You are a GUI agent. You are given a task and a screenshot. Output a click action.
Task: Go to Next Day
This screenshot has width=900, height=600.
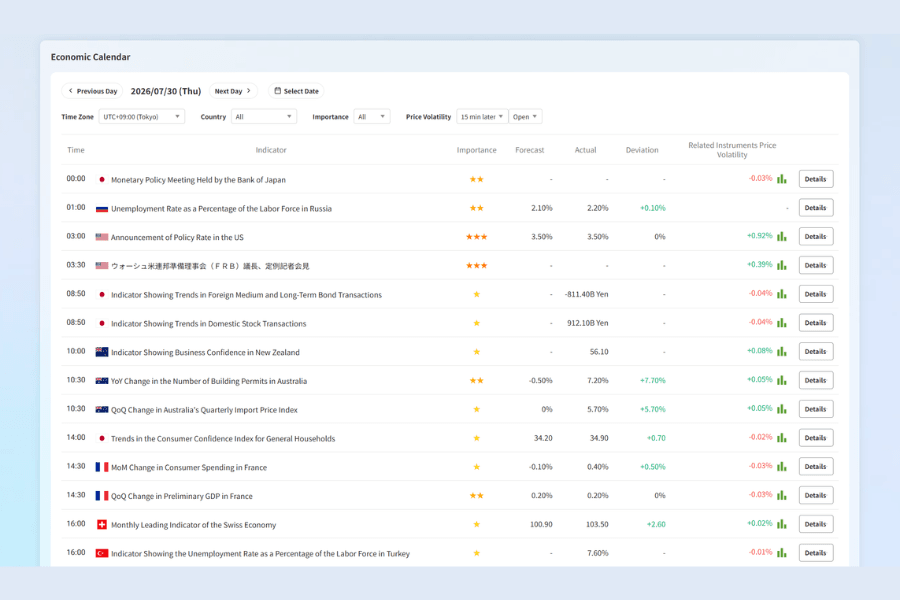coord(233,91)
